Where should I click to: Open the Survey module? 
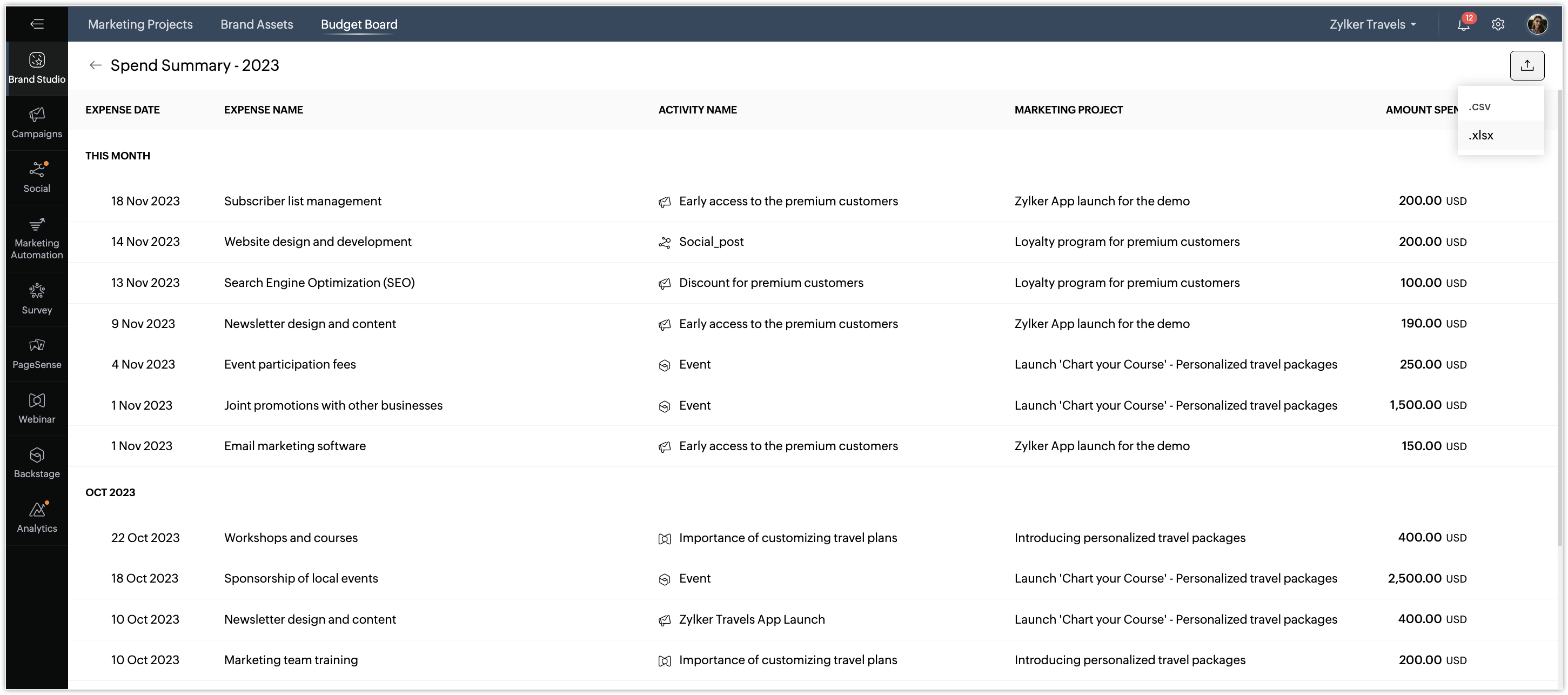(x=37, y=299)
